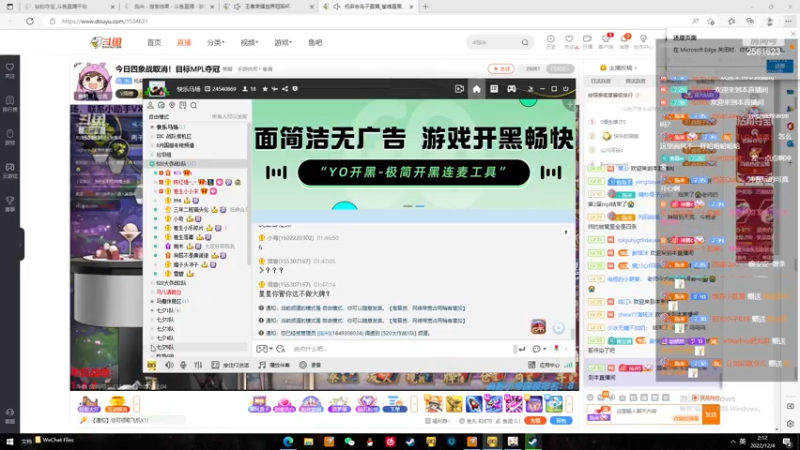Click the panel layout icon beside home icon
Viewport: 800px width, 450px height.
pyautogui.click(x=494, y=89)
